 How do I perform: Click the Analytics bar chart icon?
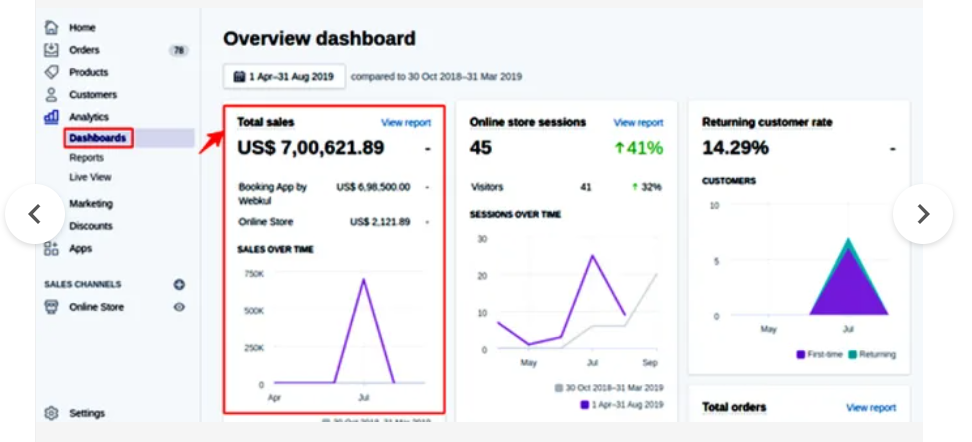[x=51, y=117]
